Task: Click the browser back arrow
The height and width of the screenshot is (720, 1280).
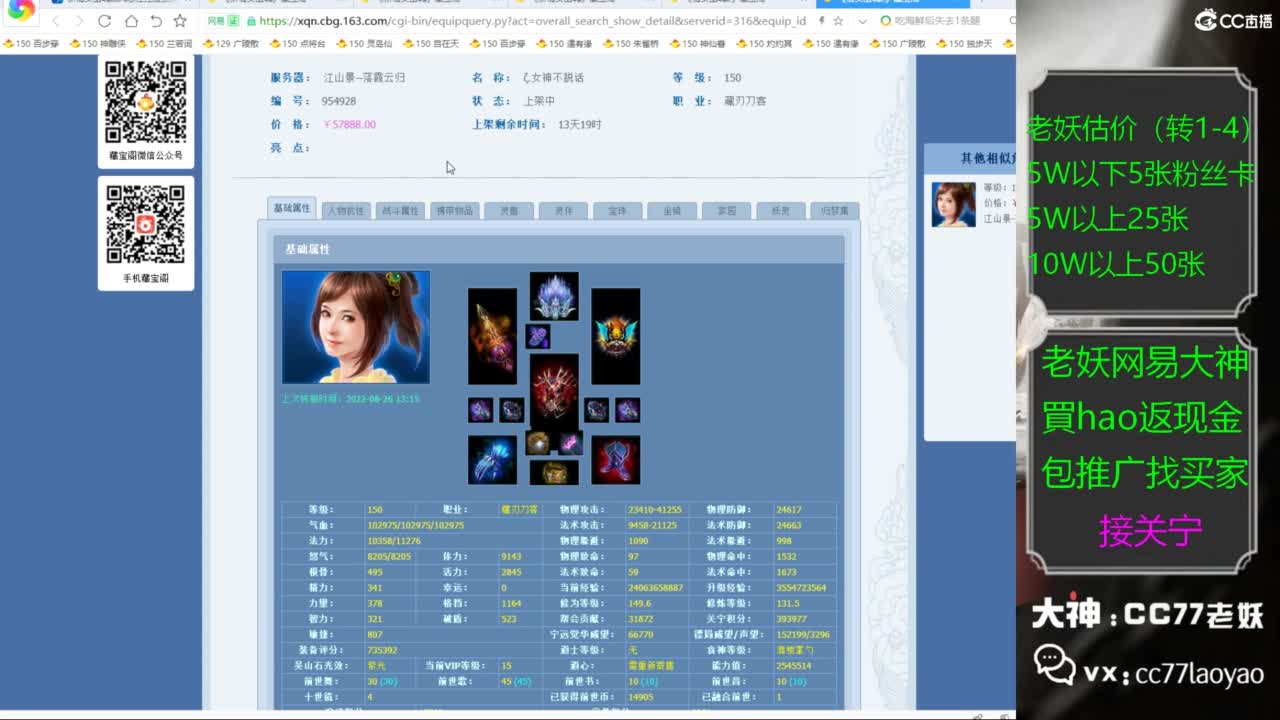Action: coord(55,21)
